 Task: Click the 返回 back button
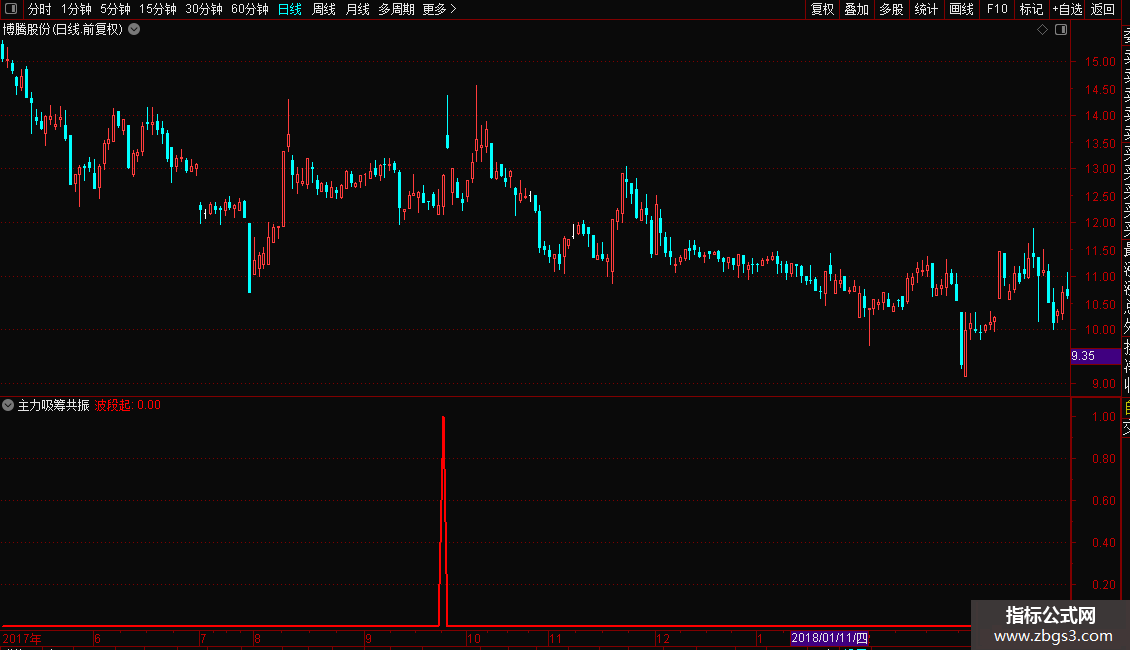pos(1103,9)
